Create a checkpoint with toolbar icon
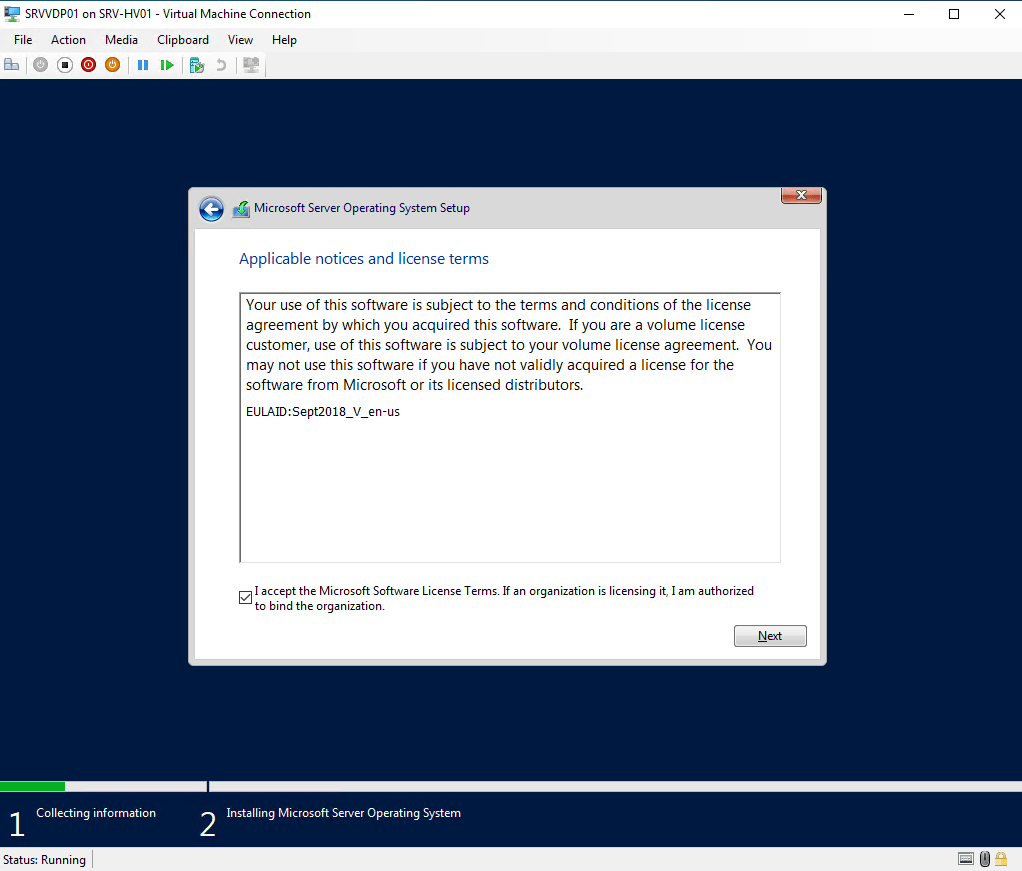 coord(197,65)
